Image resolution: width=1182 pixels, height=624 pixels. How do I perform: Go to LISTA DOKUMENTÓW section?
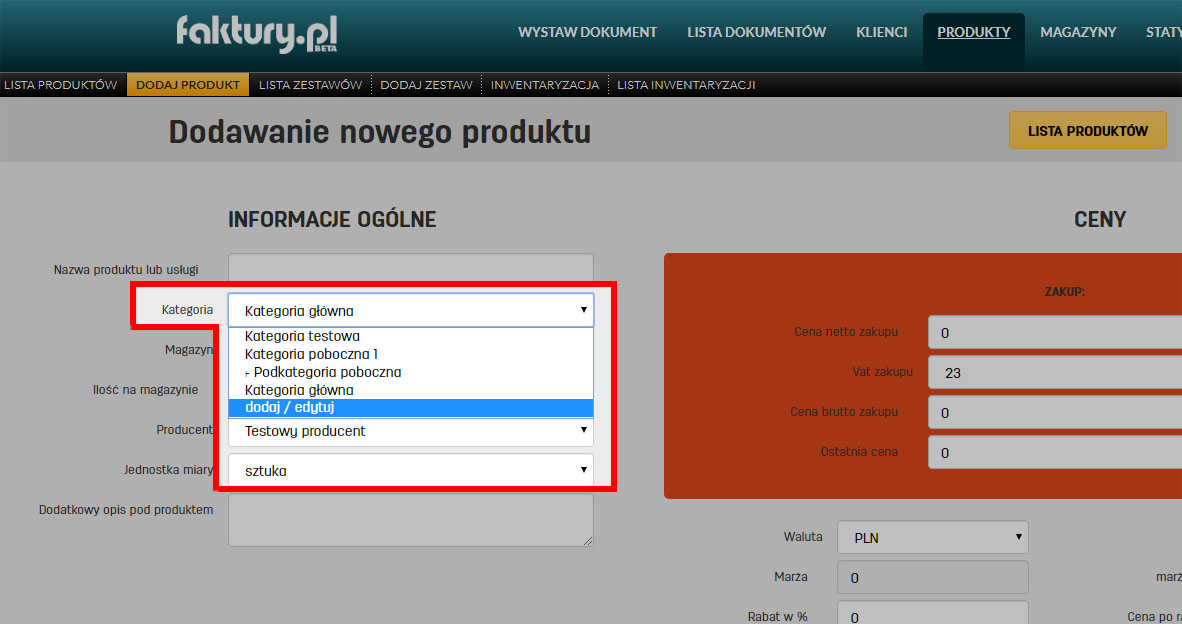point(756,31)
